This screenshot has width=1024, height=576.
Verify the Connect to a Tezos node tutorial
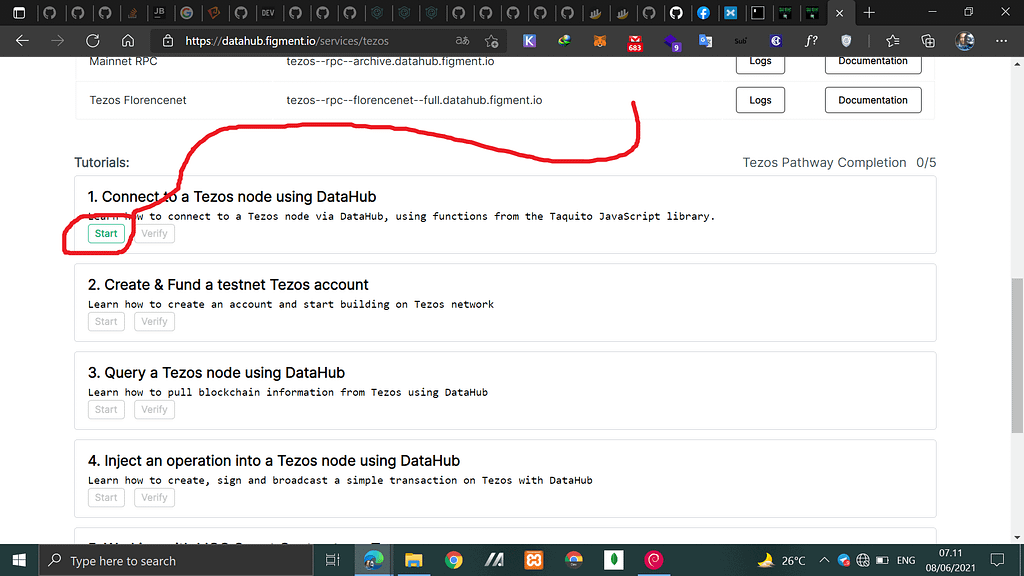[154, 233]
